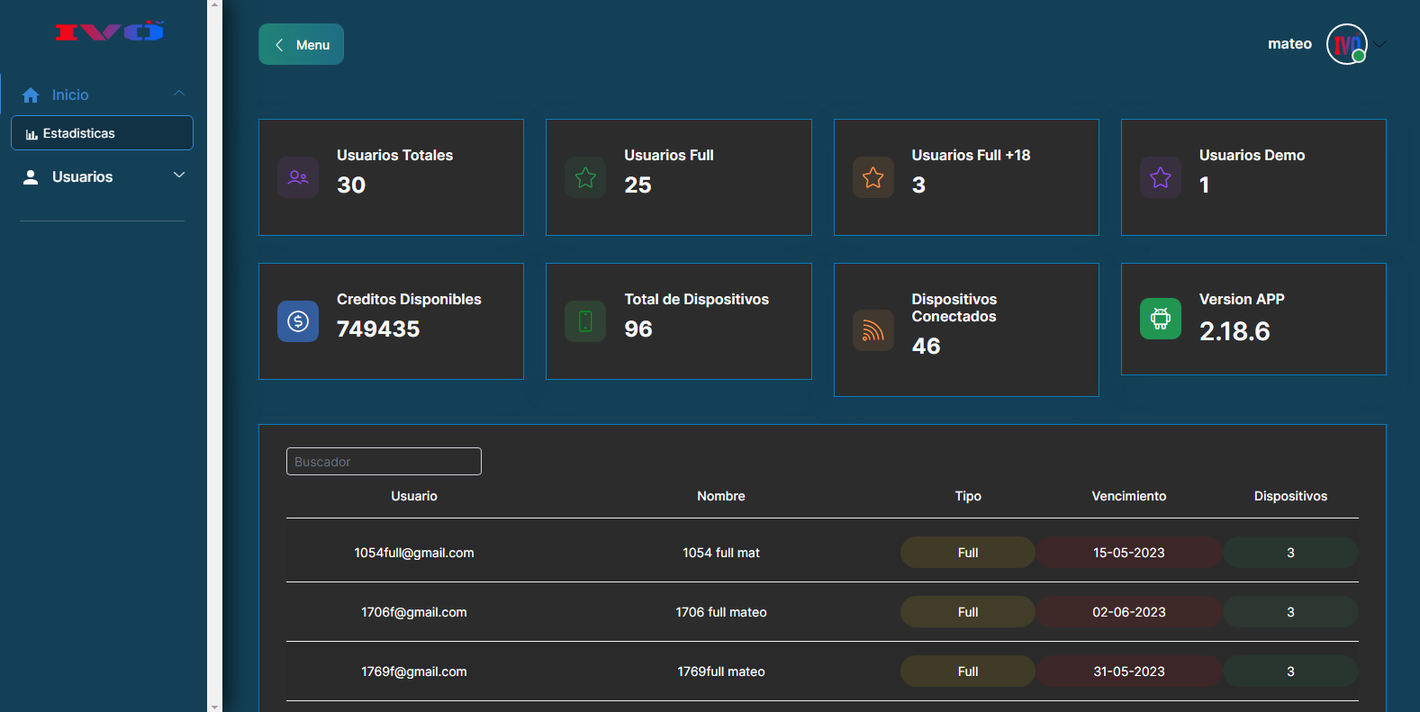Click the Dispositivos Conectados value 46
This screenshot has height=712, width=1420.
[926, 346]
